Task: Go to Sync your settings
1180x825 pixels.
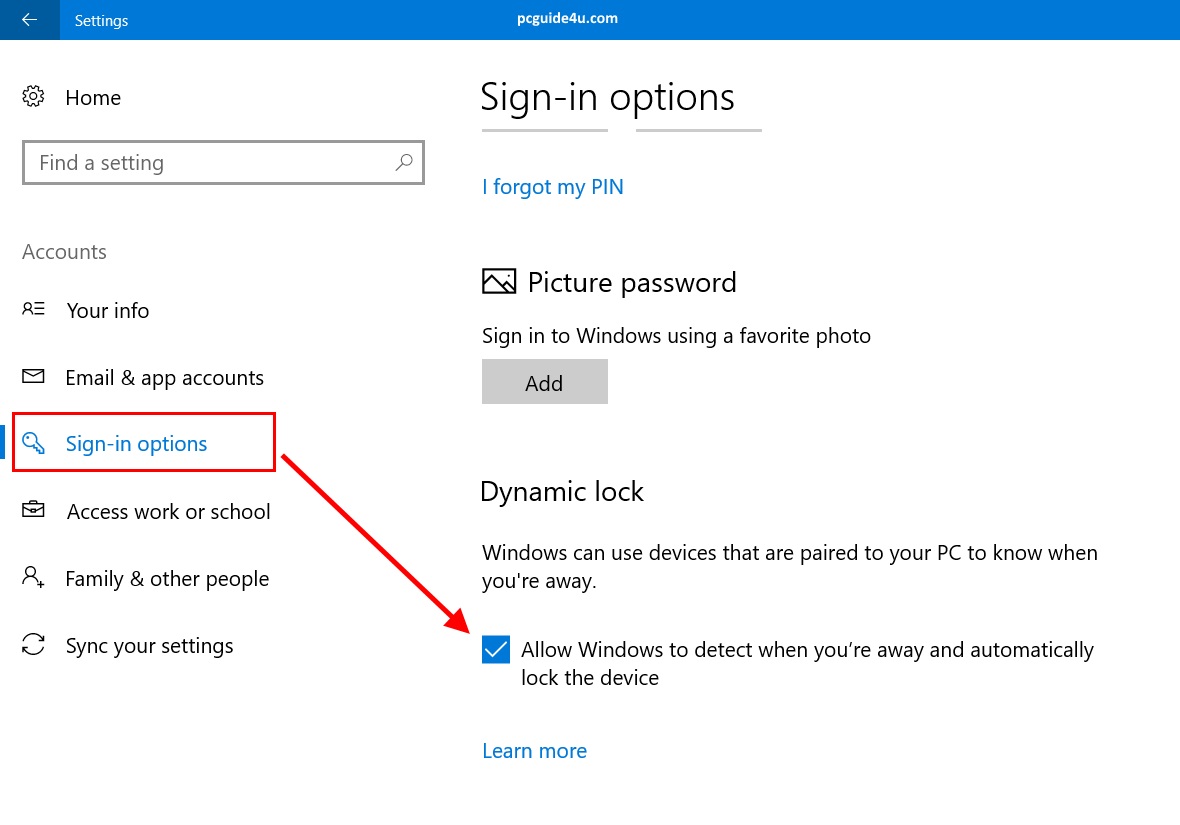Action: (x=149, y=646)
